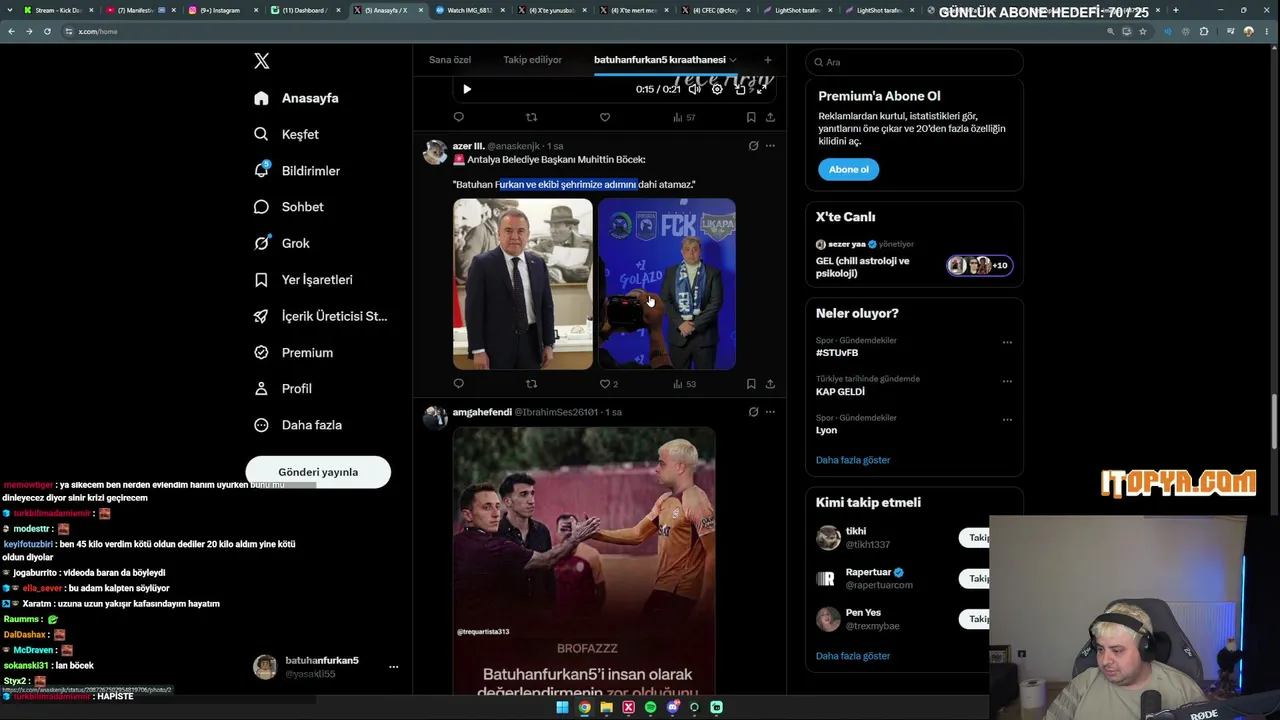This screenshot has height=720, width=1280.
Task: Open Windows Start menu
Action: (x=562, y=708)
